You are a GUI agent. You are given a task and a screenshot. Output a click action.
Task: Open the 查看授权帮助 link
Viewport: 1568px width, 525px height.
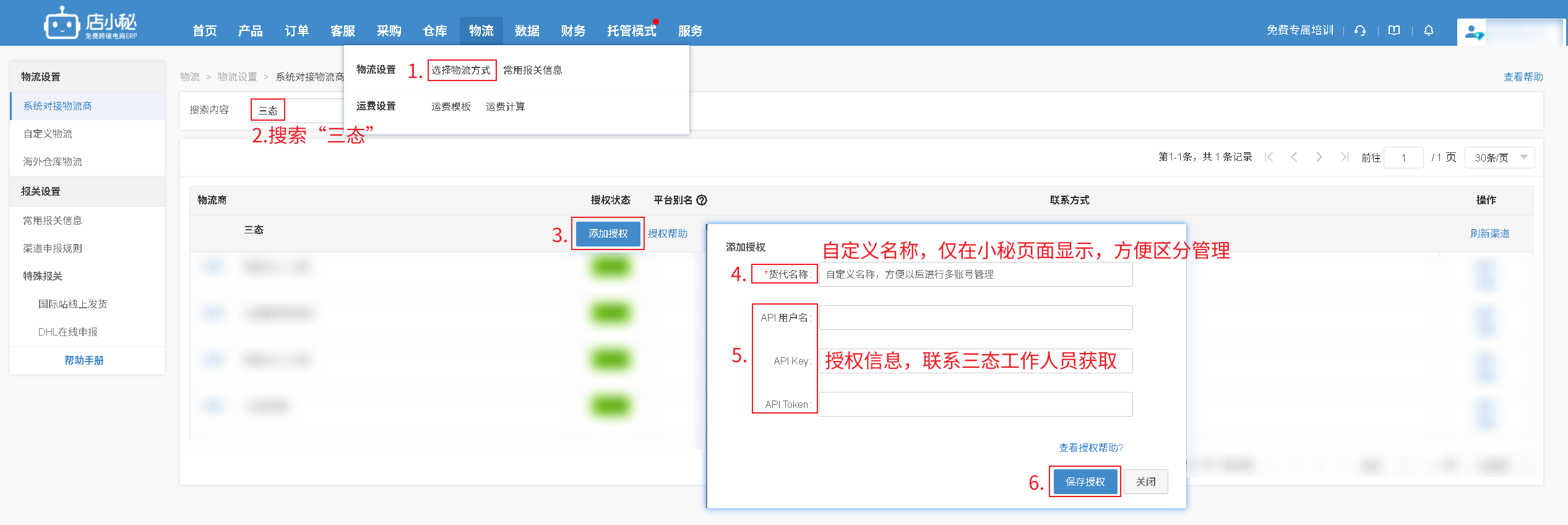(1090, 448)
